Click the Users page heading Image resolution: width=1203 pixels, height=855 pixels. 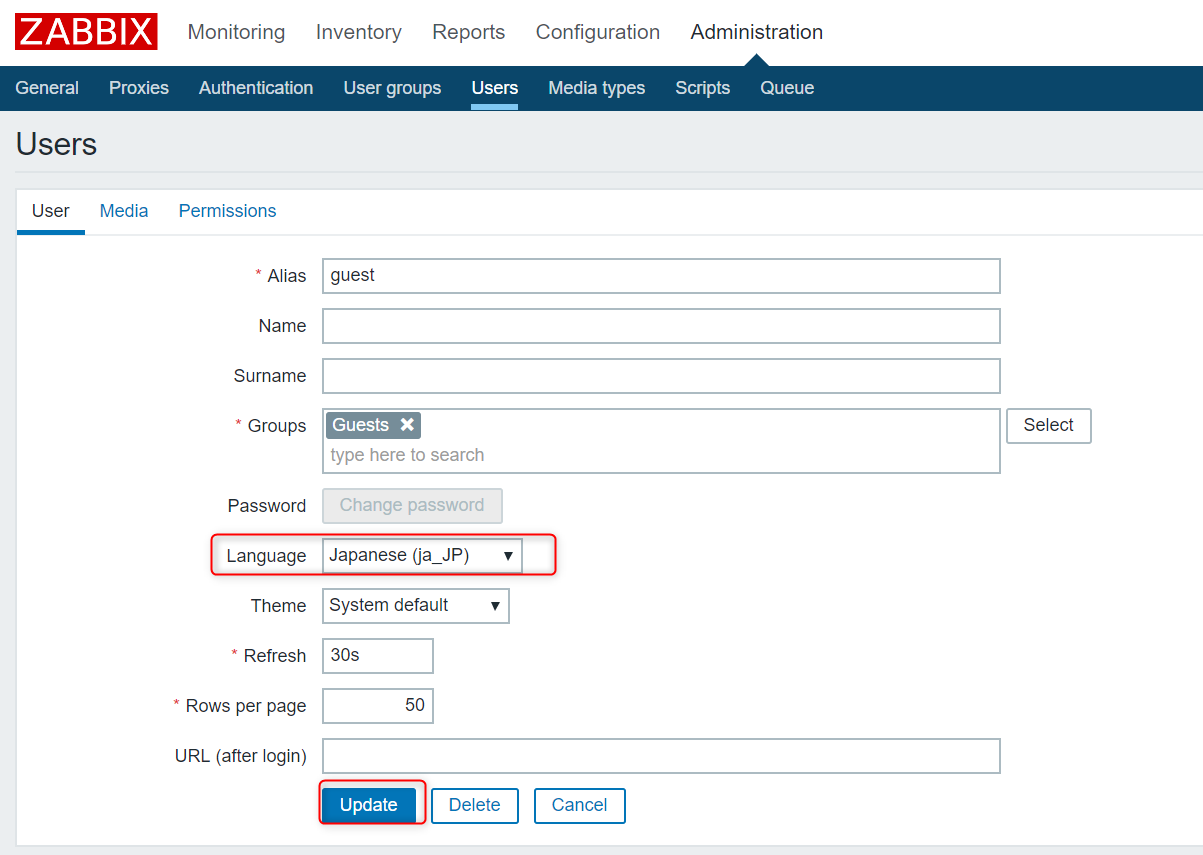point(57,145)
